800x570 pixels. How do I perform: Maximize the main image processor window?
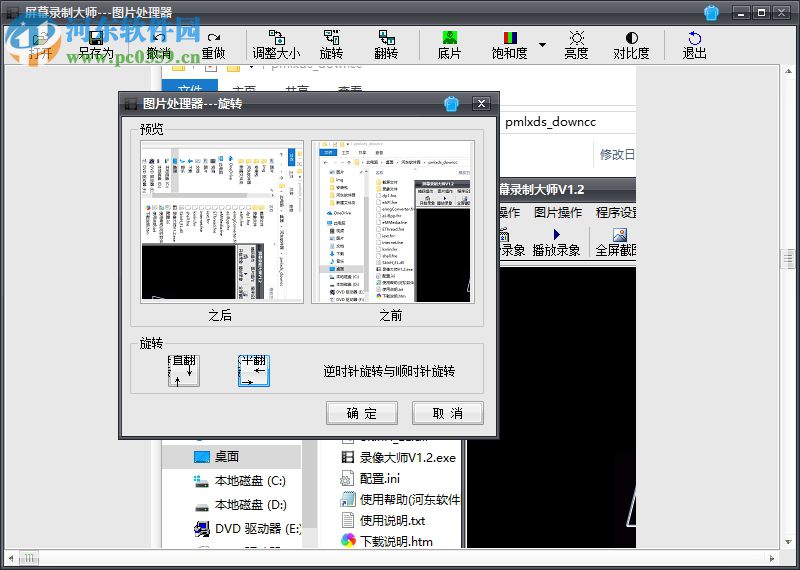pos(762,13)
